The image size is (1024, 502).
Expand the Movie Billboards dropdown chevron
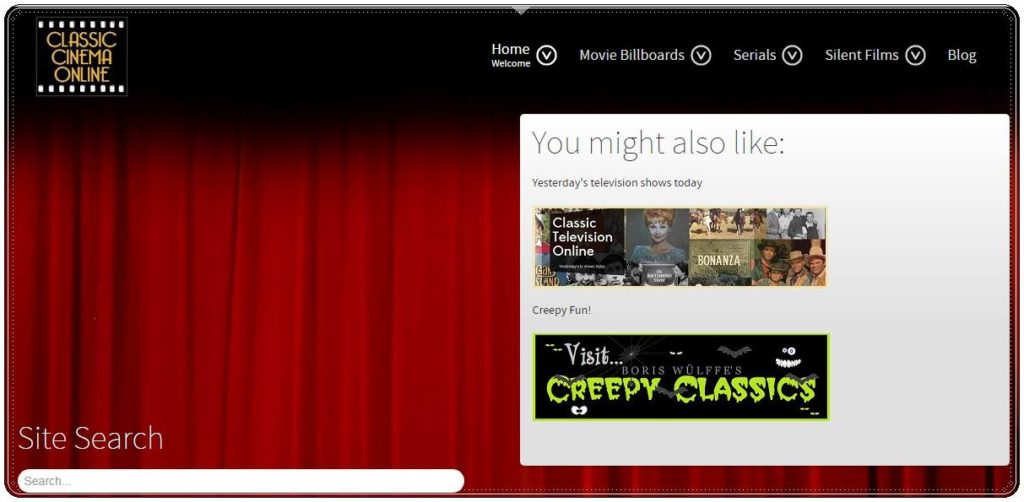[x=701, y=55]
